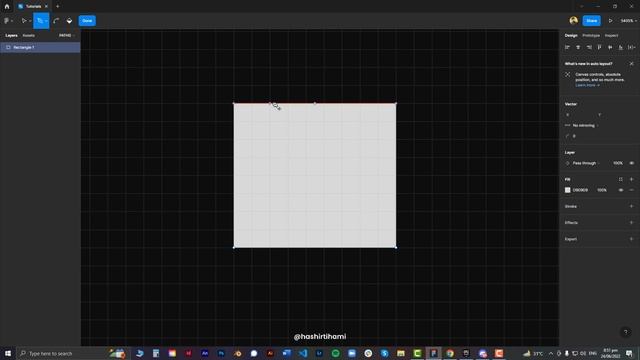The image size is (640, 360).
Task: Select the Bend tool
Action: 56,21
